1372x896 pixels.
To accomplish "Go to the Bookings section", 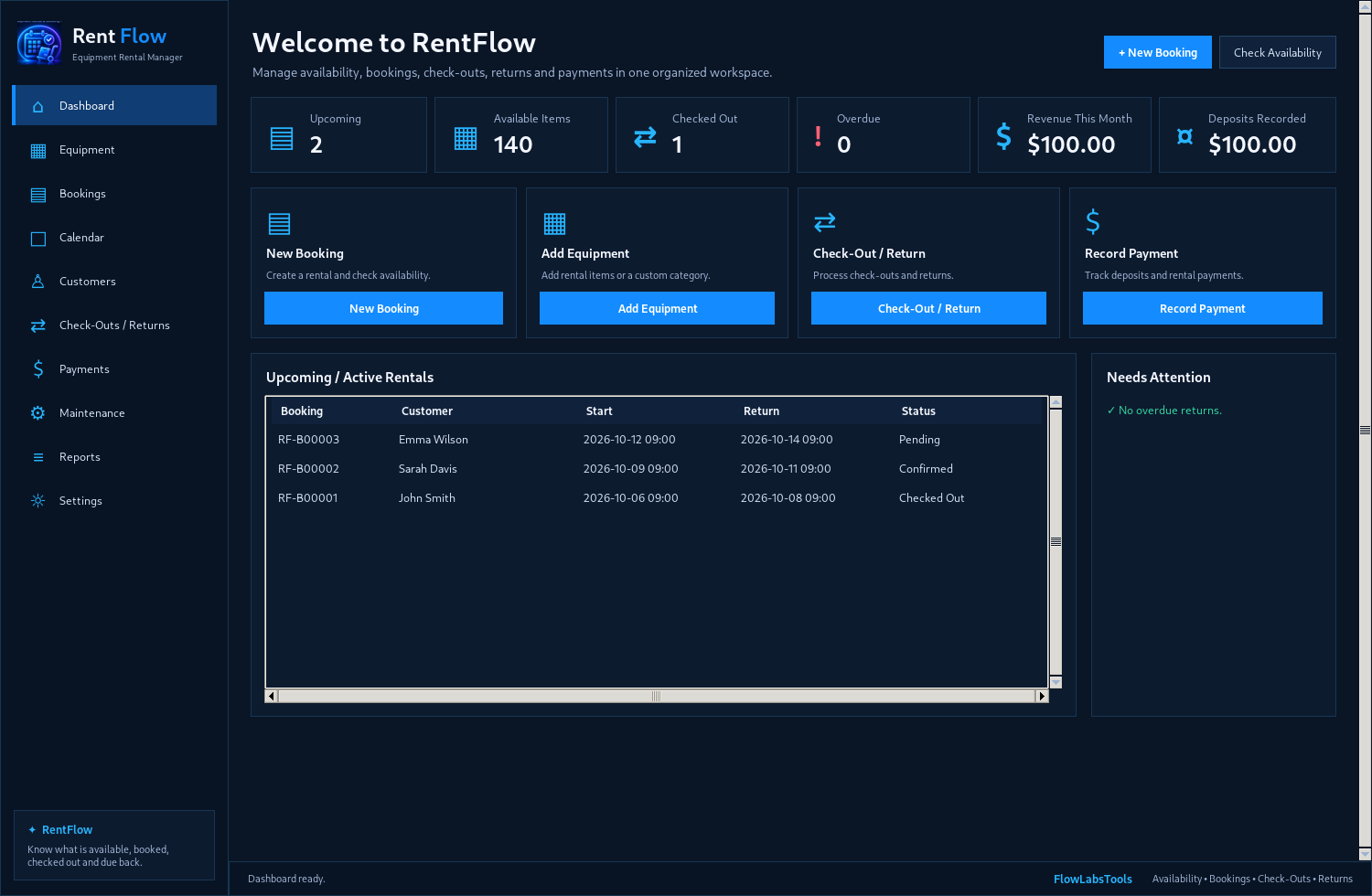I will (x=114, y=194).
